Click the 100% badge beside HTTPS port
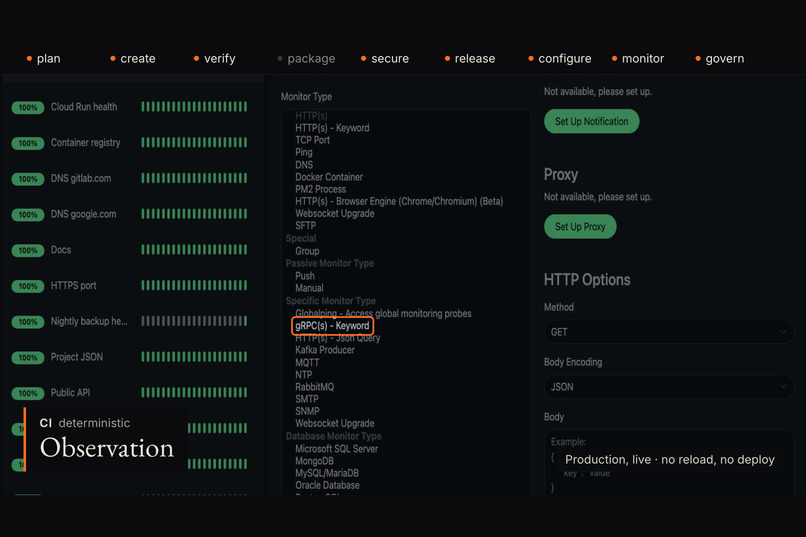This screenshot has width=806, height=537. coord(28,286)
